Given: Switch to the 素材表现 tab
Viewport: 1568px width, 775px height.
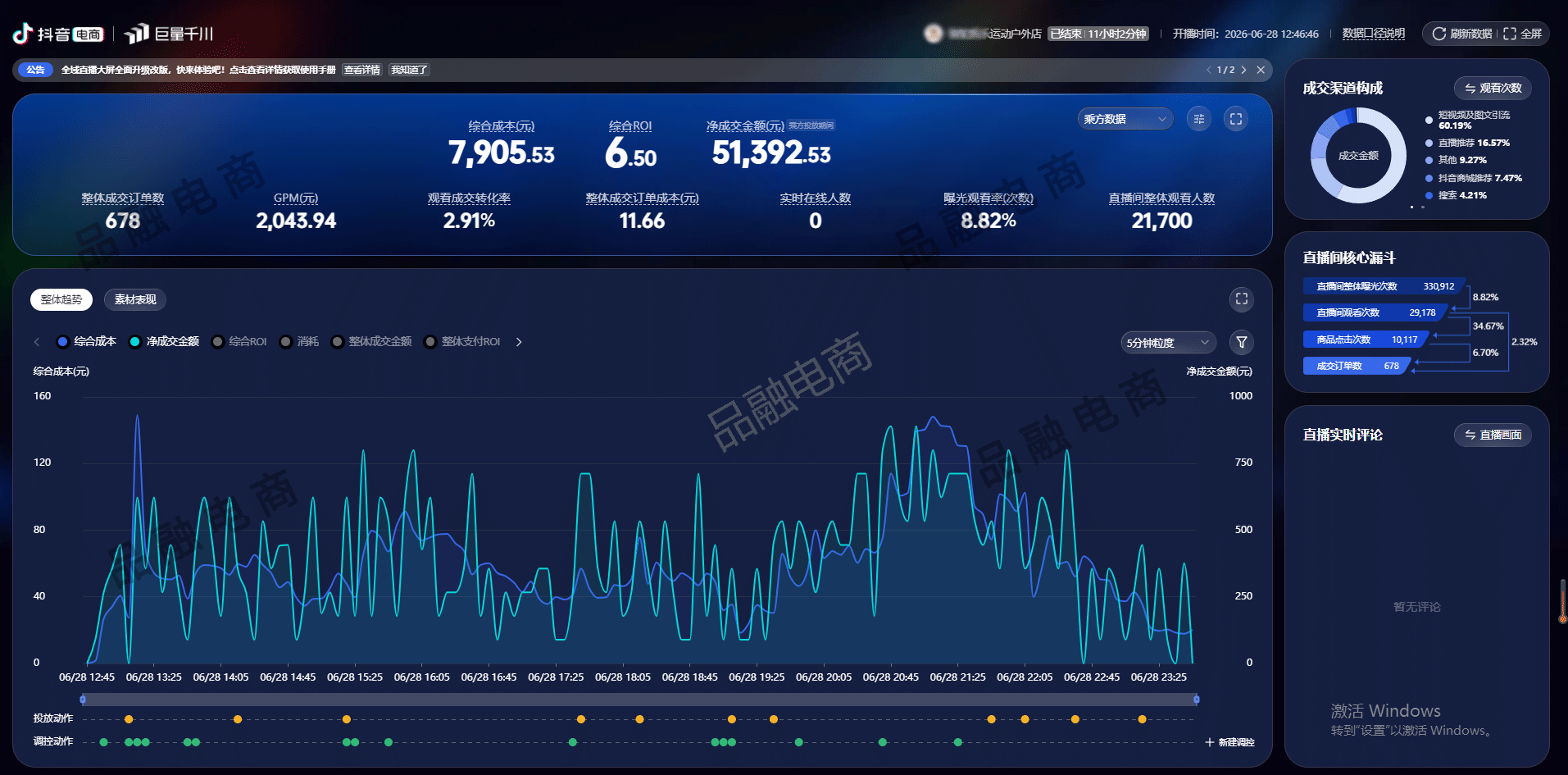Looking at the screenshot, I should 135,299.
